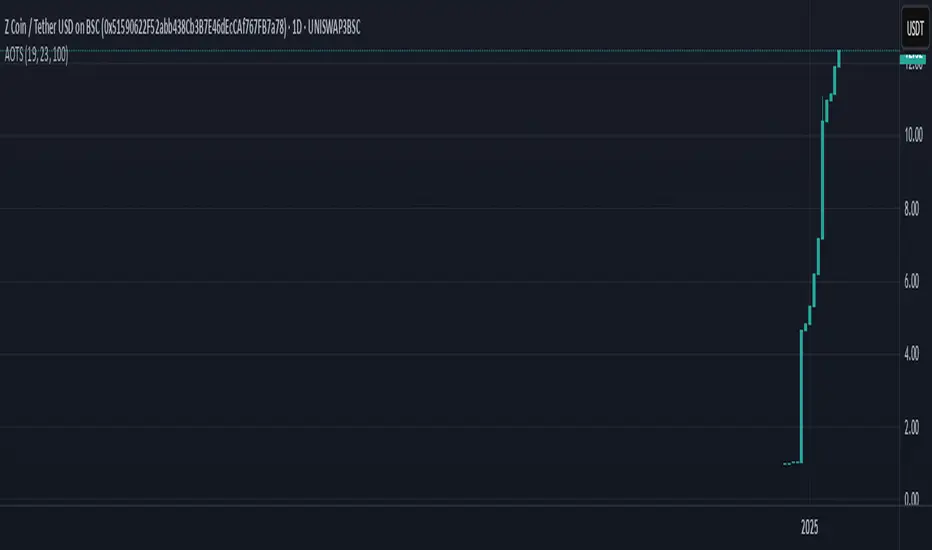Click the green current price label on the price axis

tap(913, 59)
